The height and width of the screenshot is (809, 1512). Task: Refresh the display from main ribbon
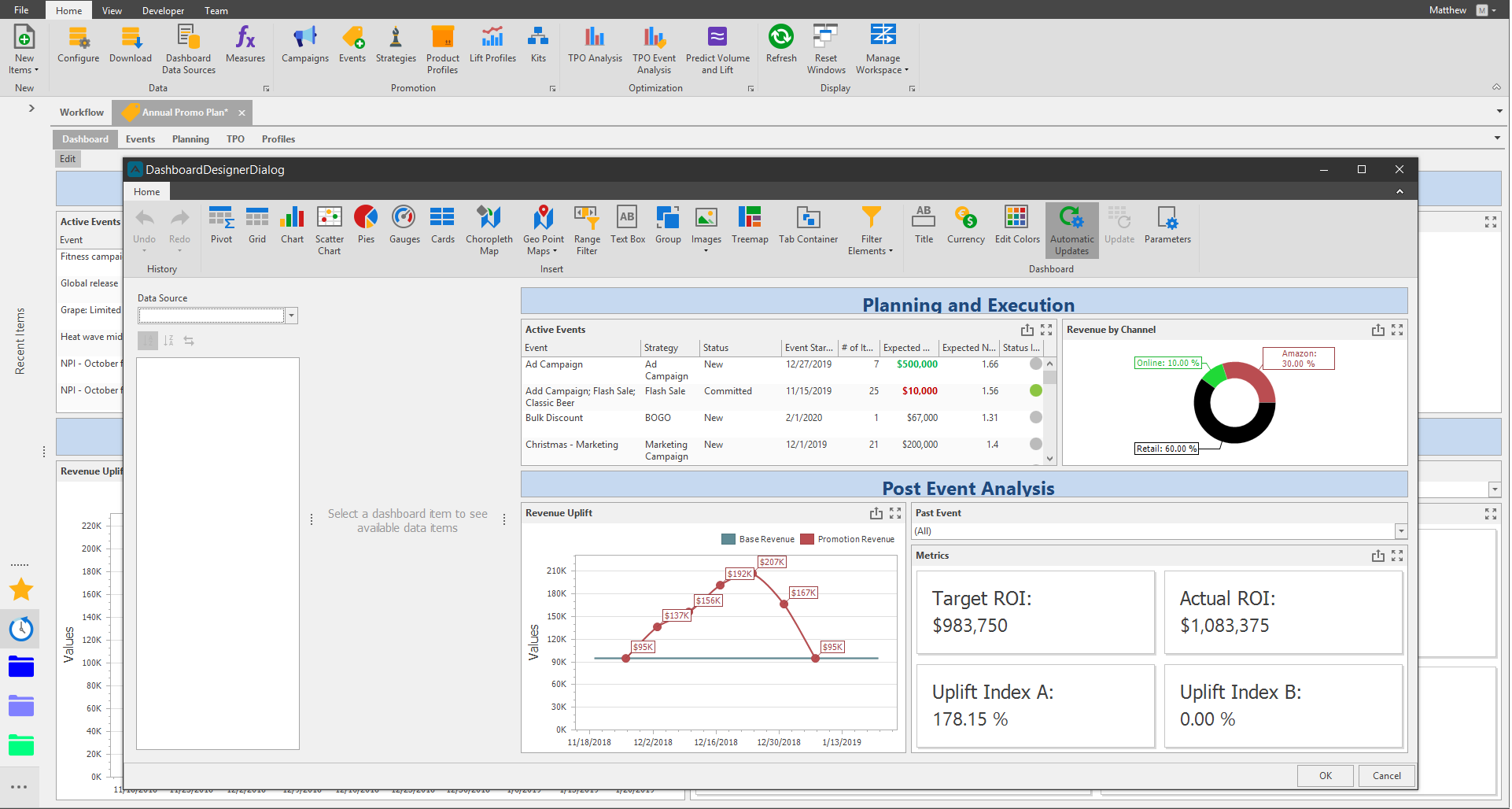(x=781, y=46)
